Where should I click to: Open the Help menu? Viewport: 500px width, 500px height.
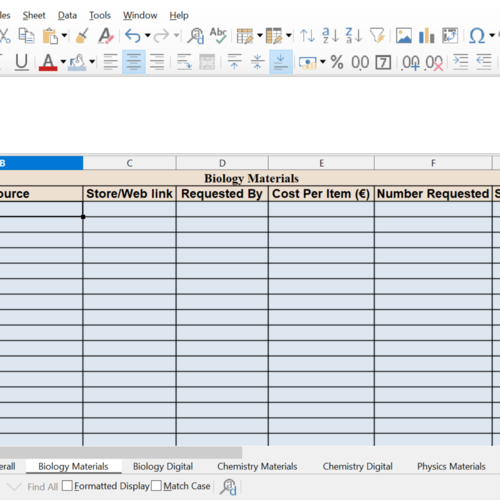pyautogui.click(x=179, y=15)
